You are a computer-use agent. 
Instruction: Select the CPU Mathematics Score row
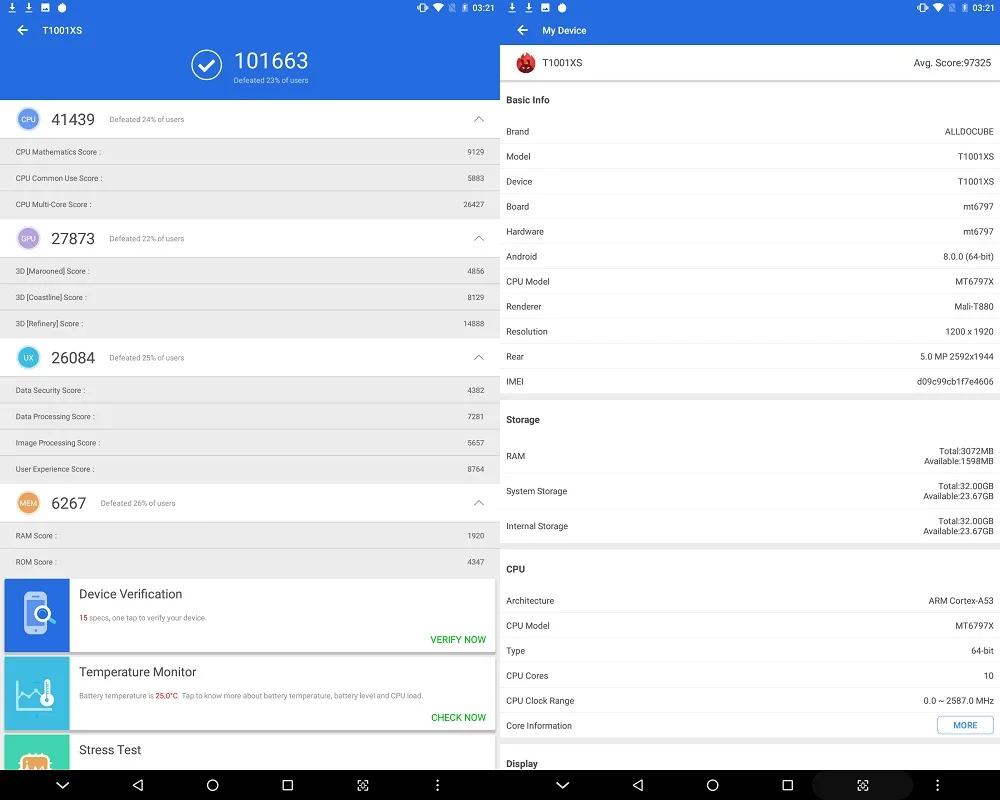tap(250, 152)
